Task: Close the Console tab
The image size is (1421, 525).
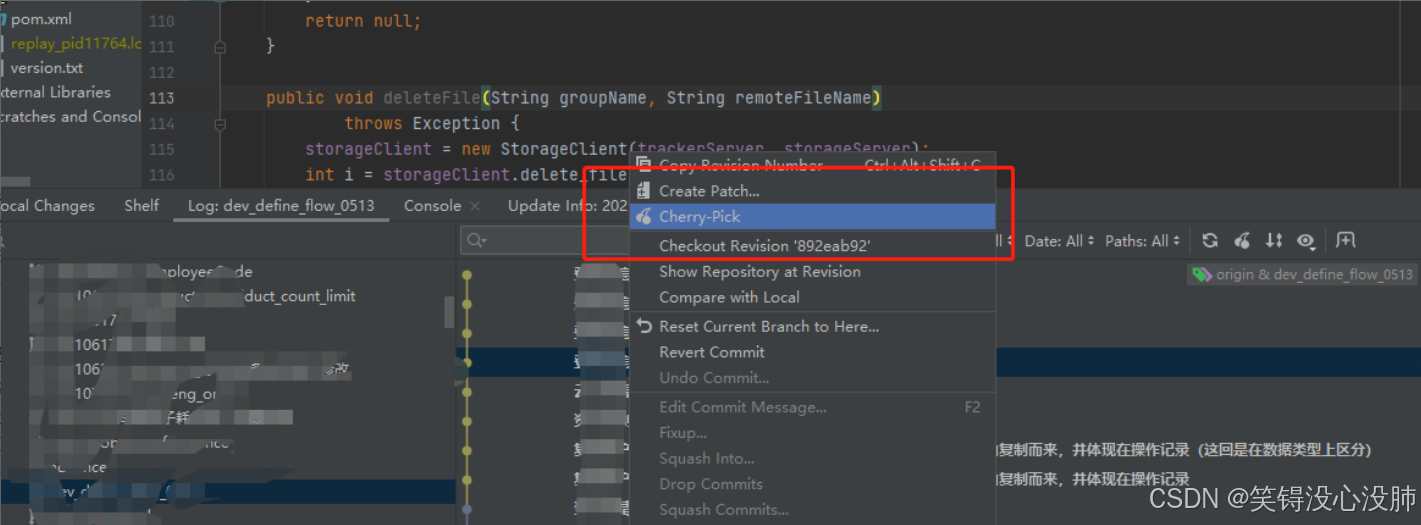Action: coord(475,206)
